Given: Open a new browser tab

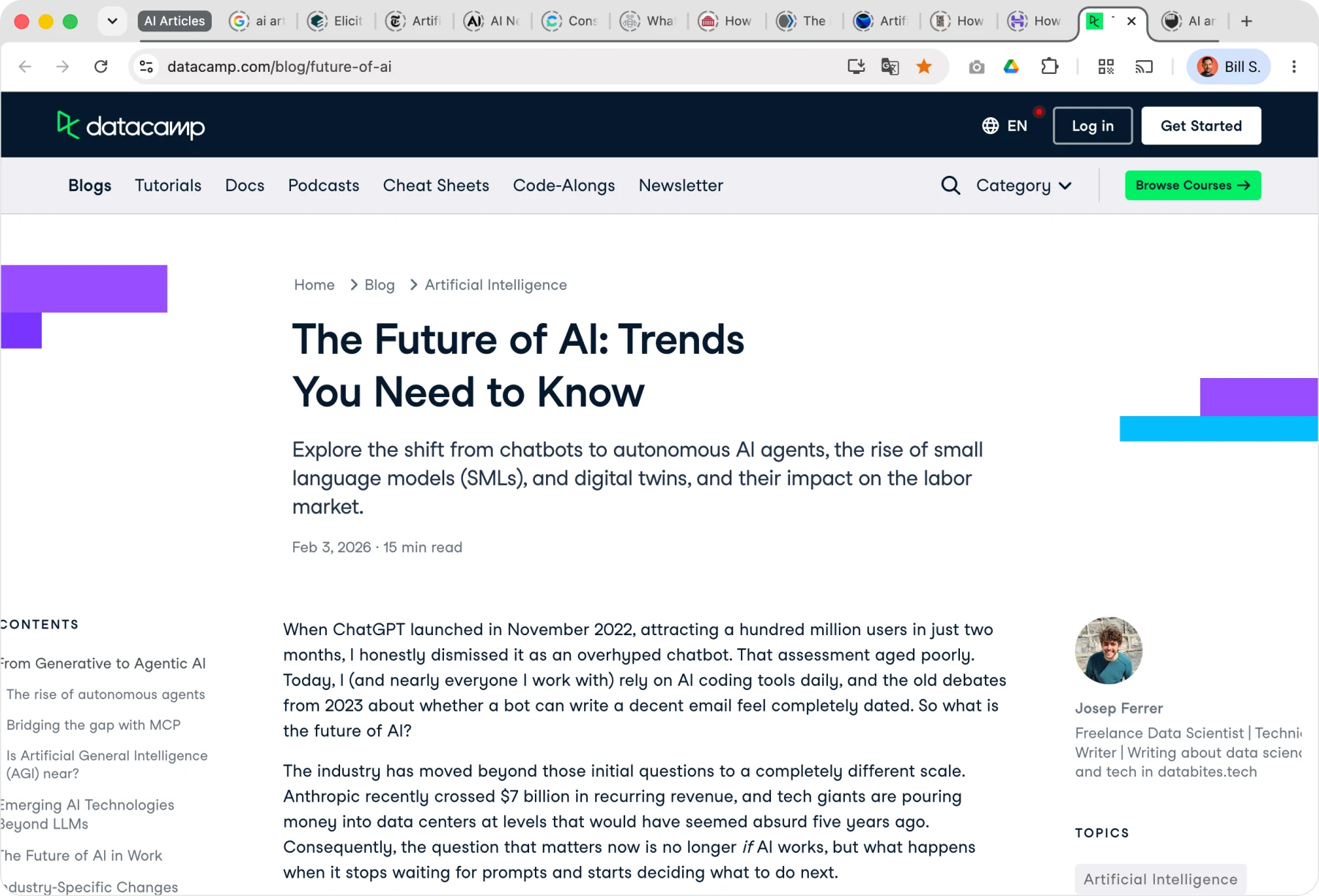Looking at the screenshot, I should click(1246, 21).
